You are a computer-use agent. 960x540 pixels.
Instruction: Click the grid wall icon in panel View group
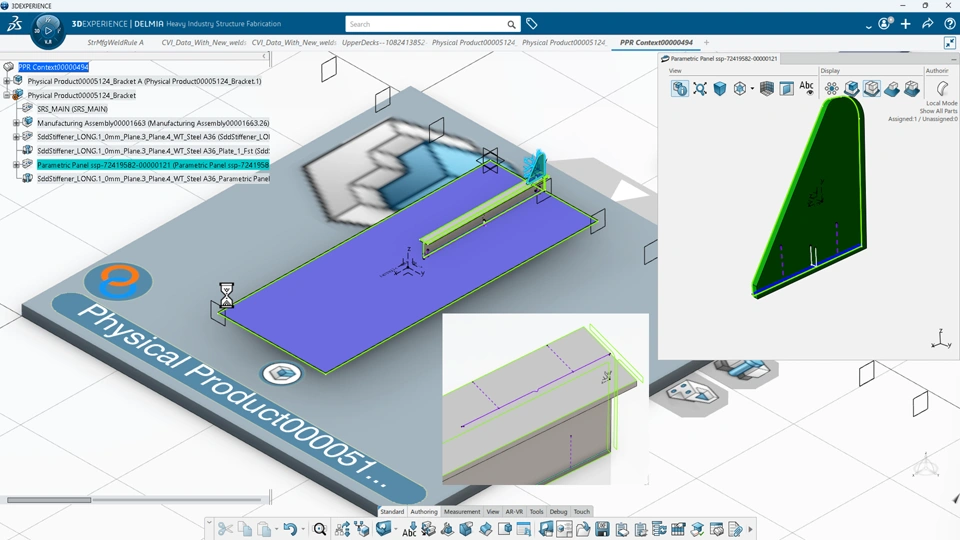767,89
